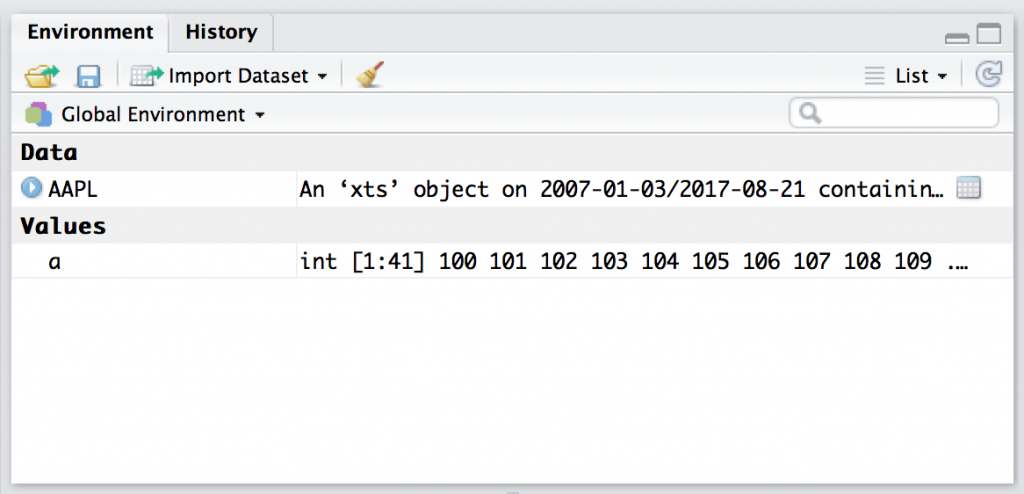
Task: Click the save workspace floppy icon
Action: (88, 76)
